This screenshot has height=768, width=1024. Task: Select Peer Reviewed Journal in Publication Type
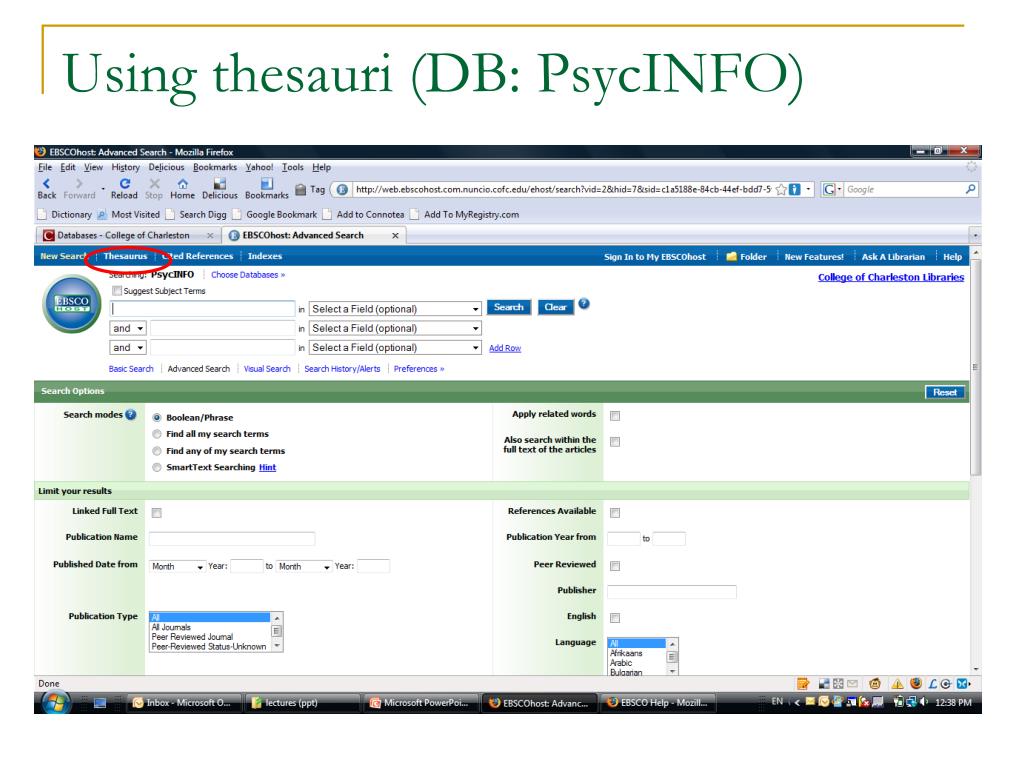click(x=192, y=637)
